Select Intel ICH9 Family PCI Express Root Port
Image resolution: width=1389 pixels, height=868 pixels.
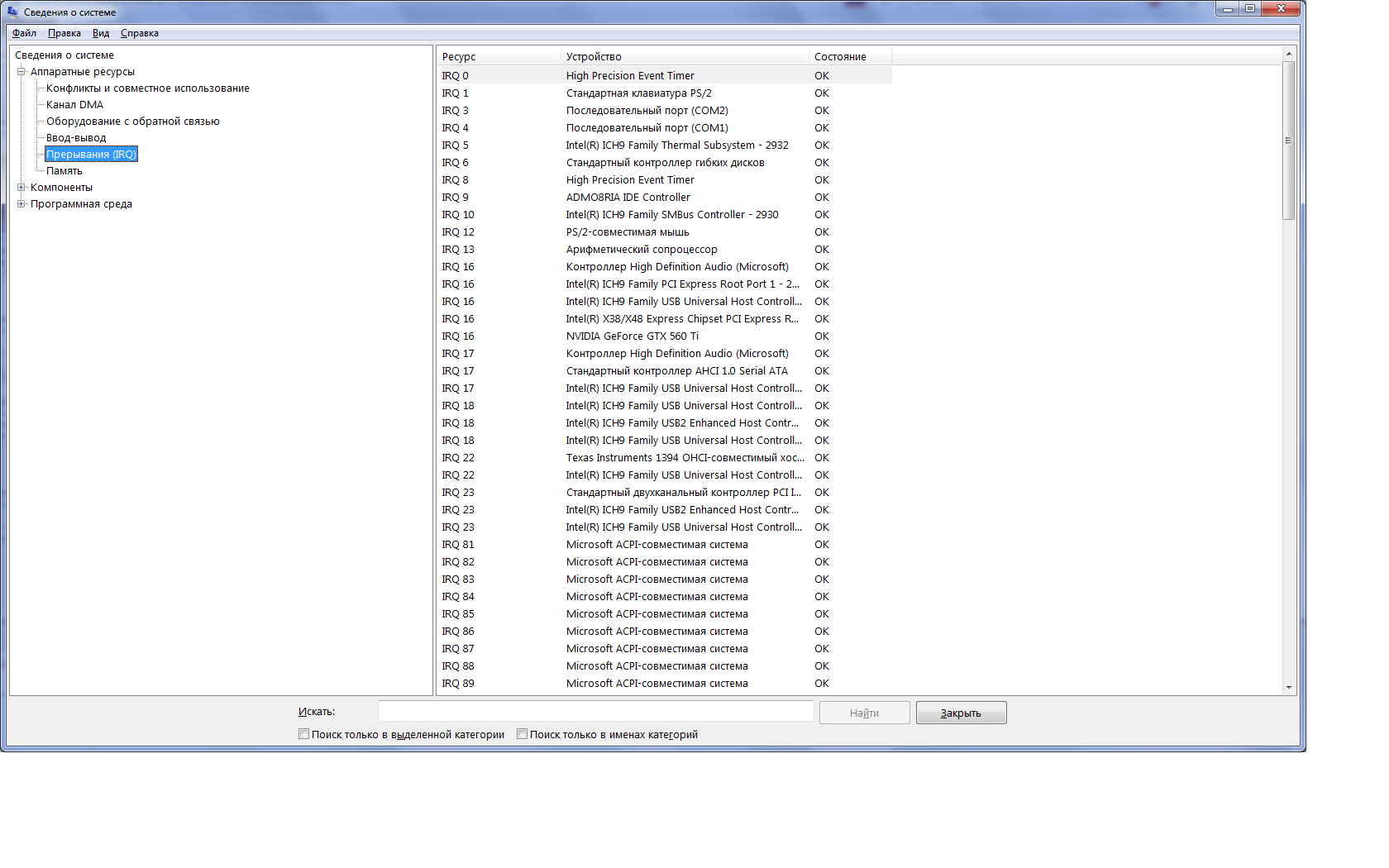[664, 284]
